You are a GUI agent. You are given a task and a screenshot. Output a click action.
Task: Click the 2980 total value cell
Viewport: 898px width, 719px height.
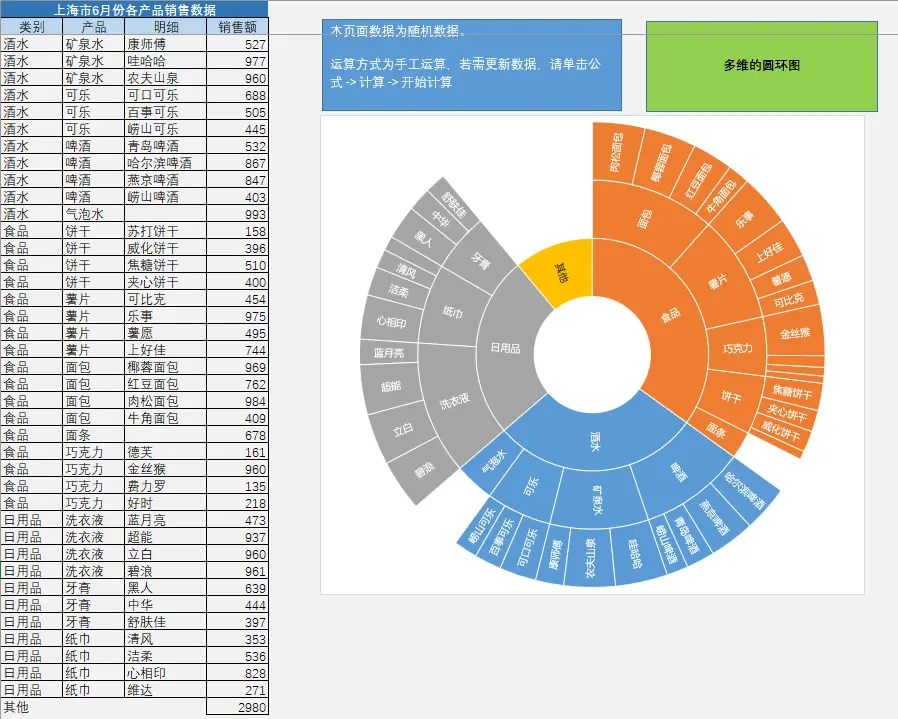tap(236, 706)
